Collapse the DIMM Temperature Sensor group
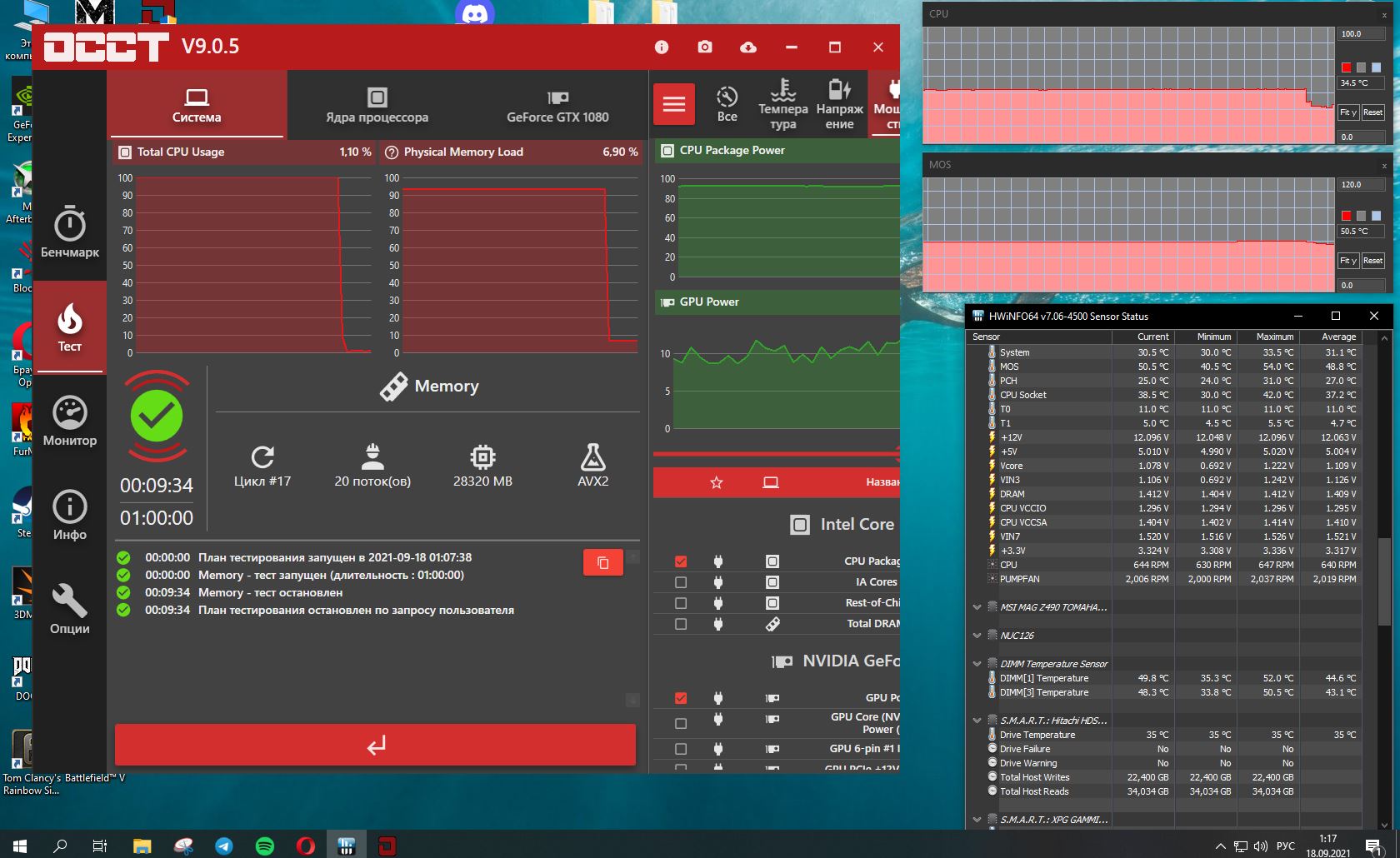Viewport: 1400px width, 858px height. pyautogui.click(x=977, y=664)
